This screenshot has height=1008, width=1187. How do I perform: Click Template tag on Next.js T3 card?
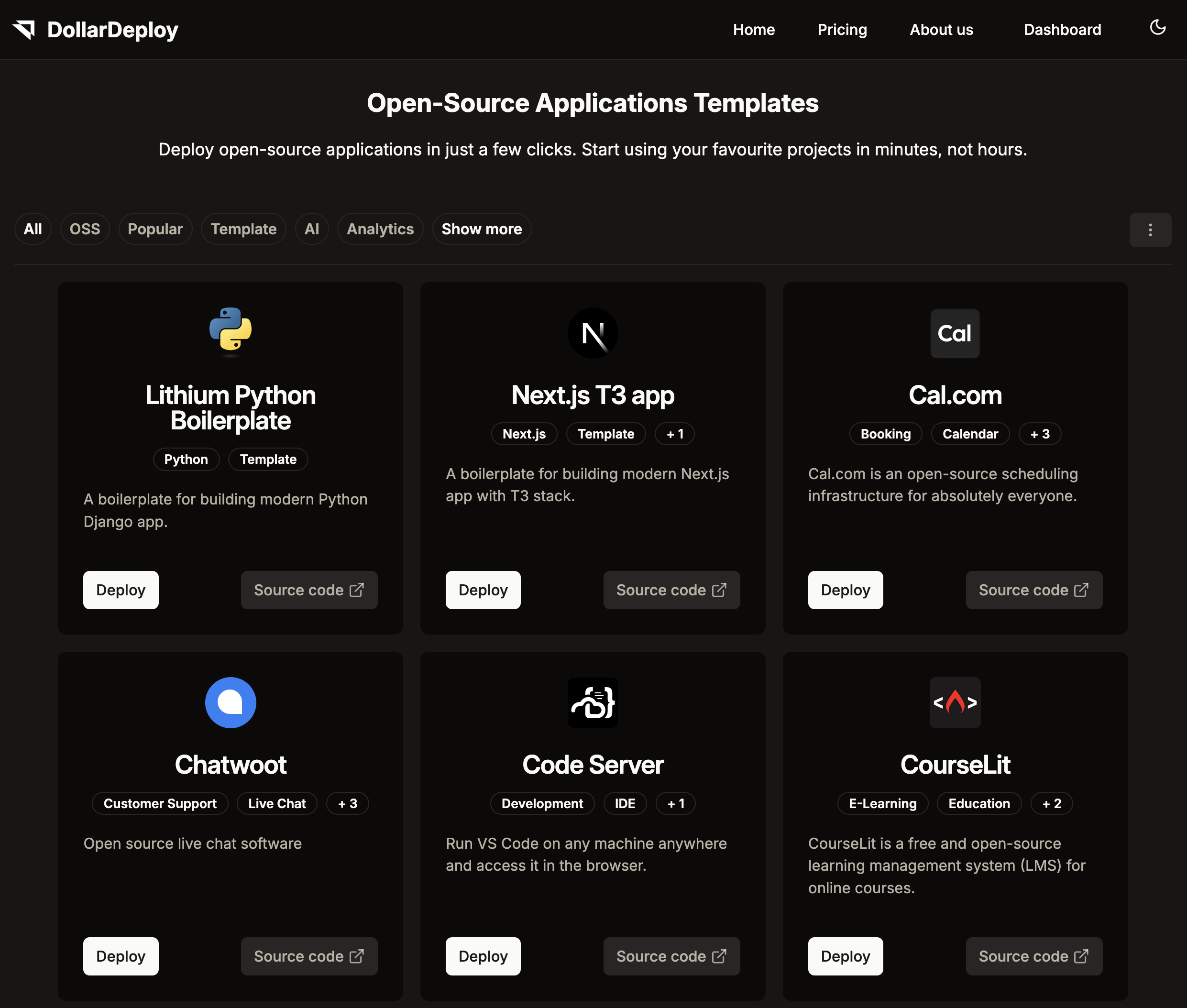coord(606,434)
